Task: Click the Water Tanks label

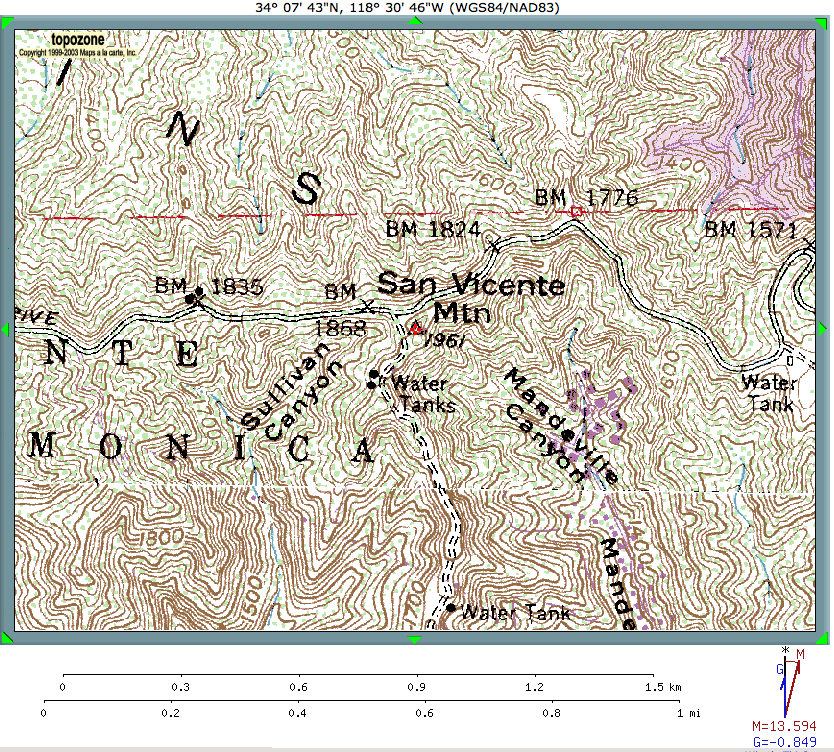Action: pos(422,393)
